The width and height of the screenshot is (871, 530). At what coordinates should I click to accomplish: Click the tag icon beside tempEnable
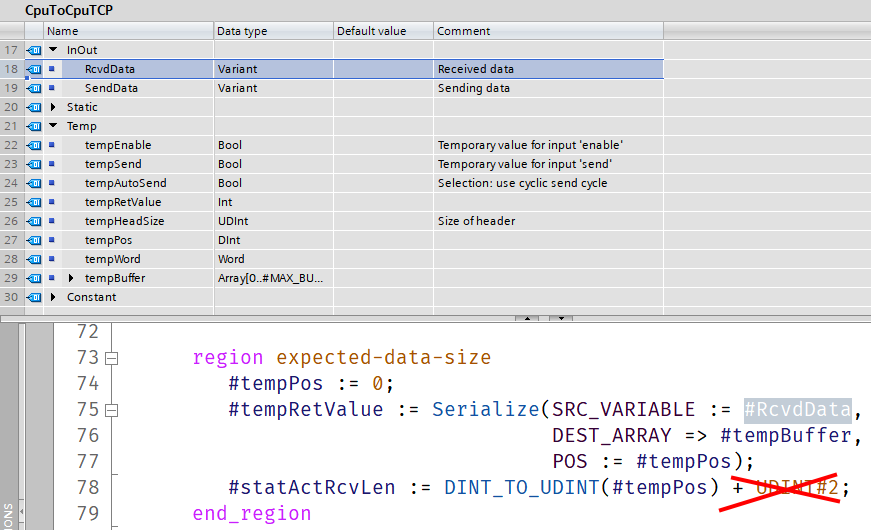(x=33, y=145)
